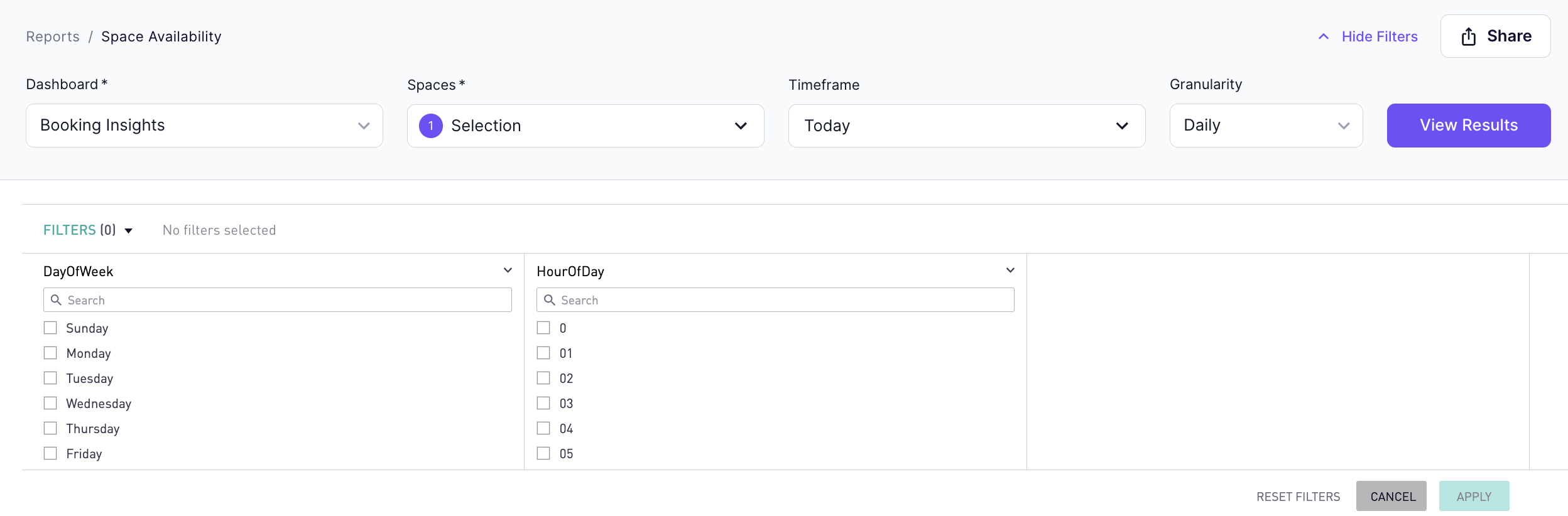The width and height of the screenshot is (1568, 516).
Task: Open the Spaces Selection dropdown
Action: (x=585, y=126)
